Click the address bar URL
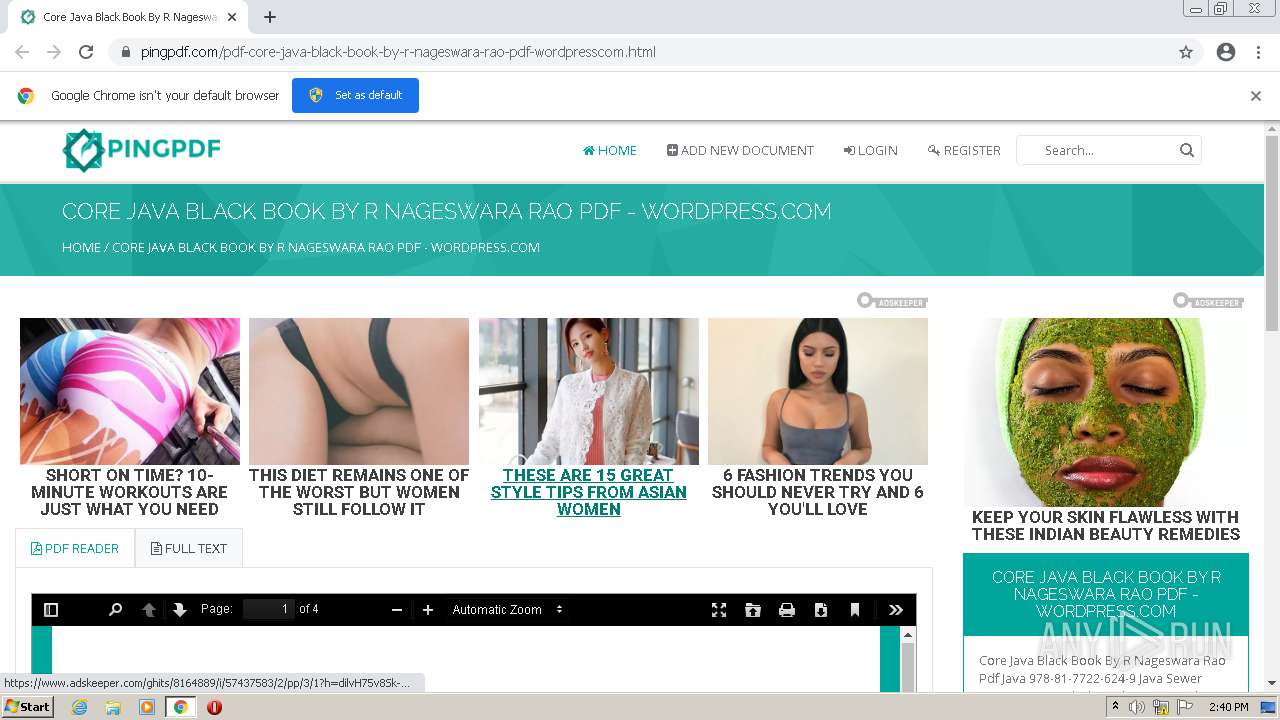Screen dimensions: 1280x720 click(x=399, y=52)
